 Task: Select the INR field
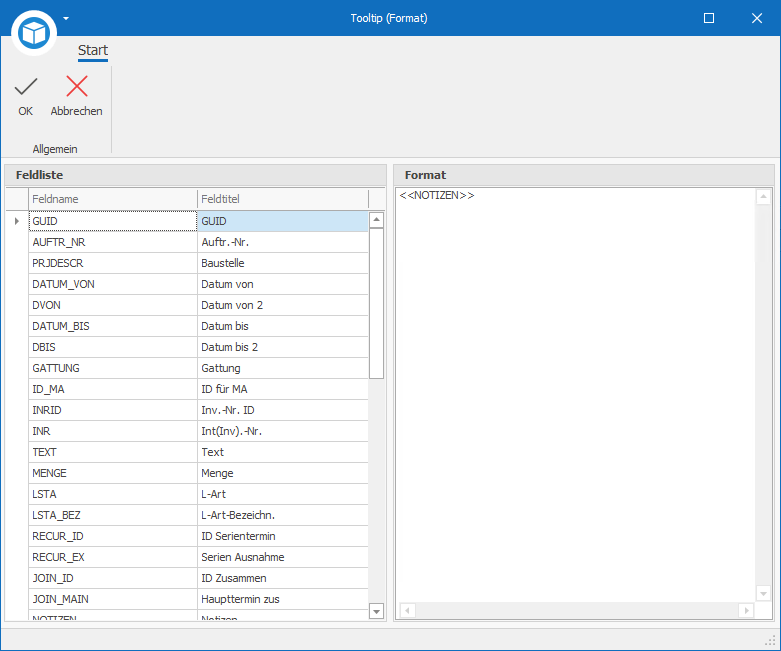pos(113,431)
